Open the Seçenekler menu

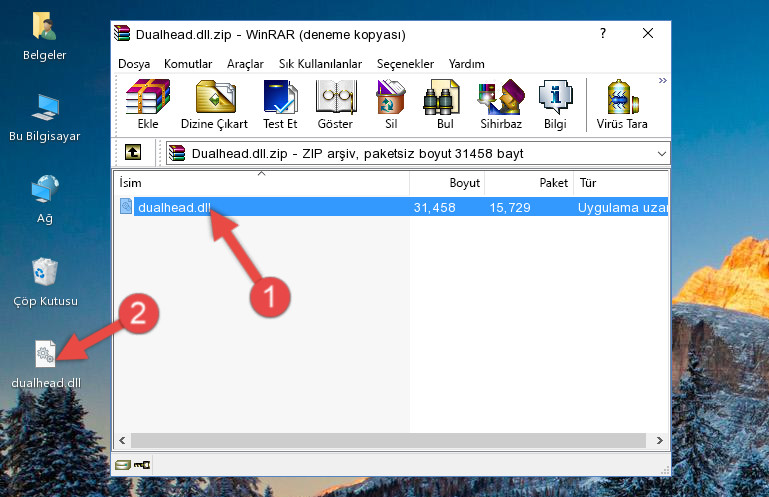tap(405, 64)
